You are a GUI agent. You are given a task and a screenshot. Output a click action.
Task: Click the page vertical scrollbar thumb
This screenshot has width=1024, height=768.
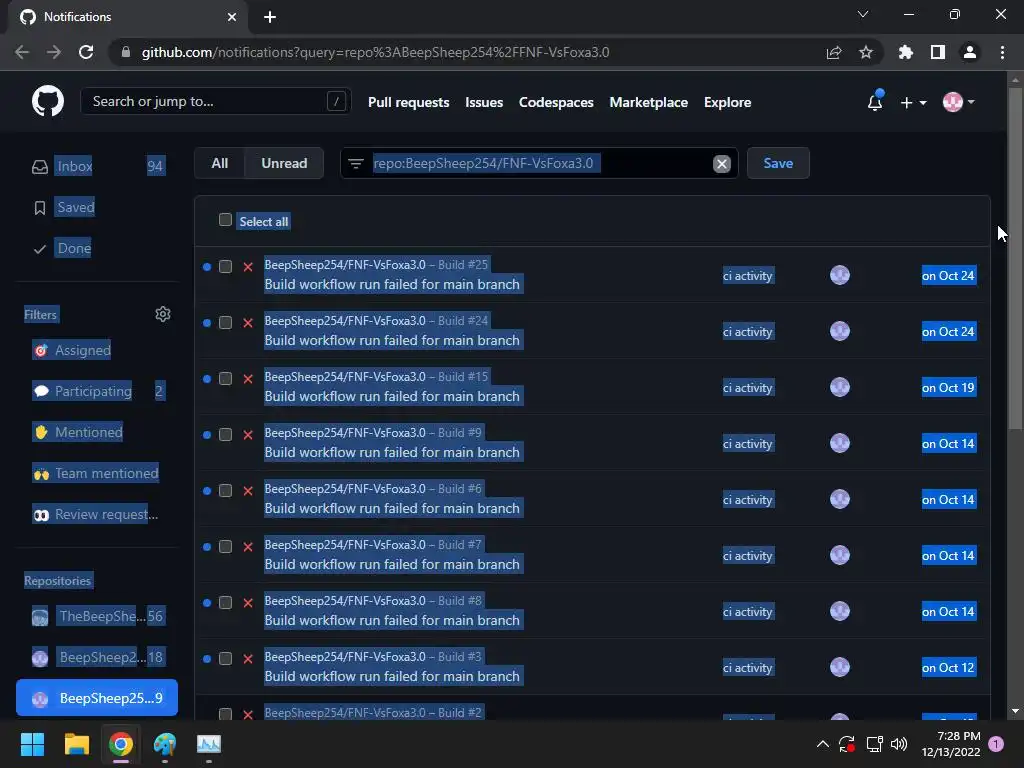tap(1015, 258)
